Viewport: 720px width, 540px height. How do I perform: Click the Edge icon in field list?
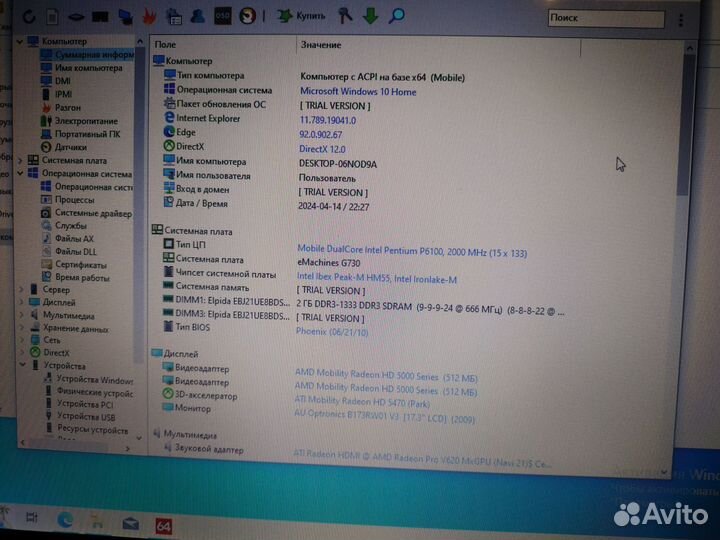(169, 132)
